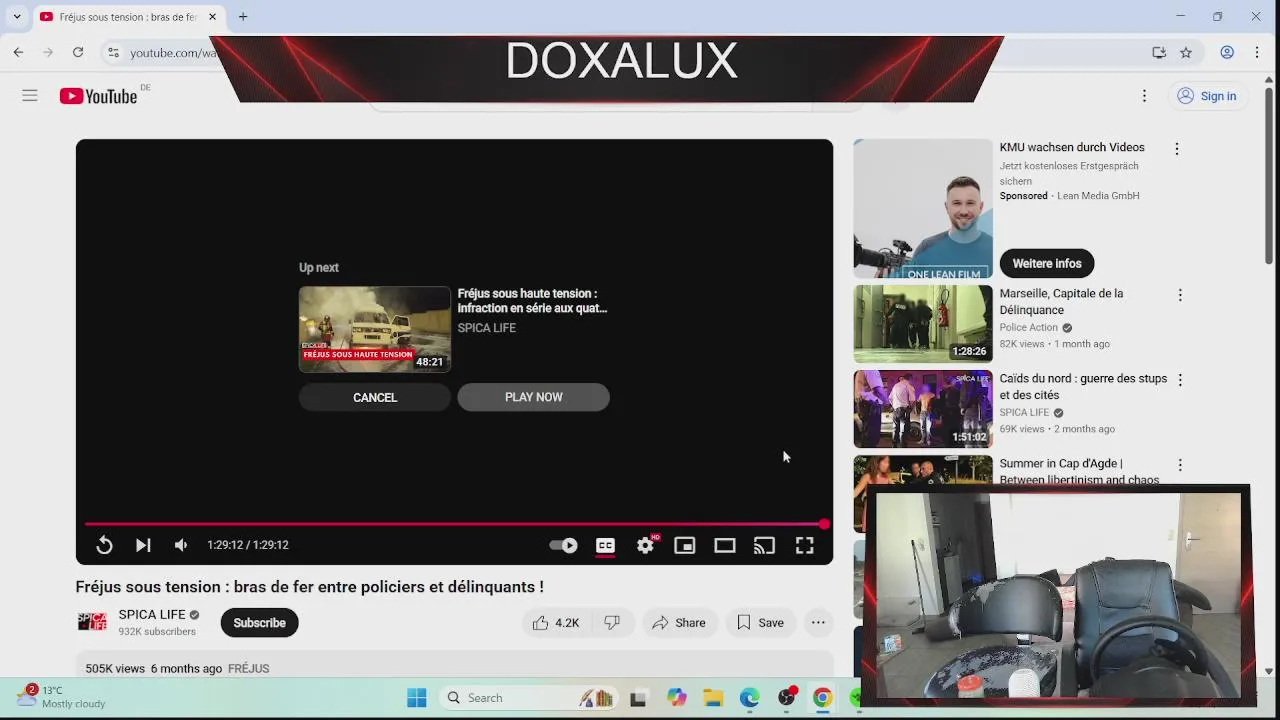Open YouTube settings three-dot menu in header
This screenshot has width=1280, height=720.
pos(1144,96)
